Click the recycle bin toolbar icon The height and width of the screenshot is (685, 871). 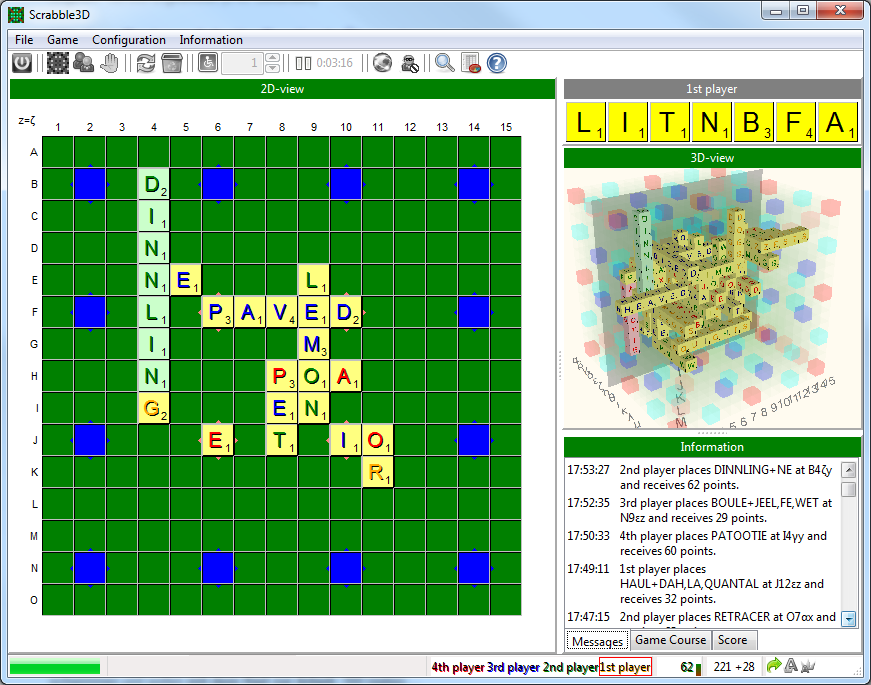click(172, 63)
